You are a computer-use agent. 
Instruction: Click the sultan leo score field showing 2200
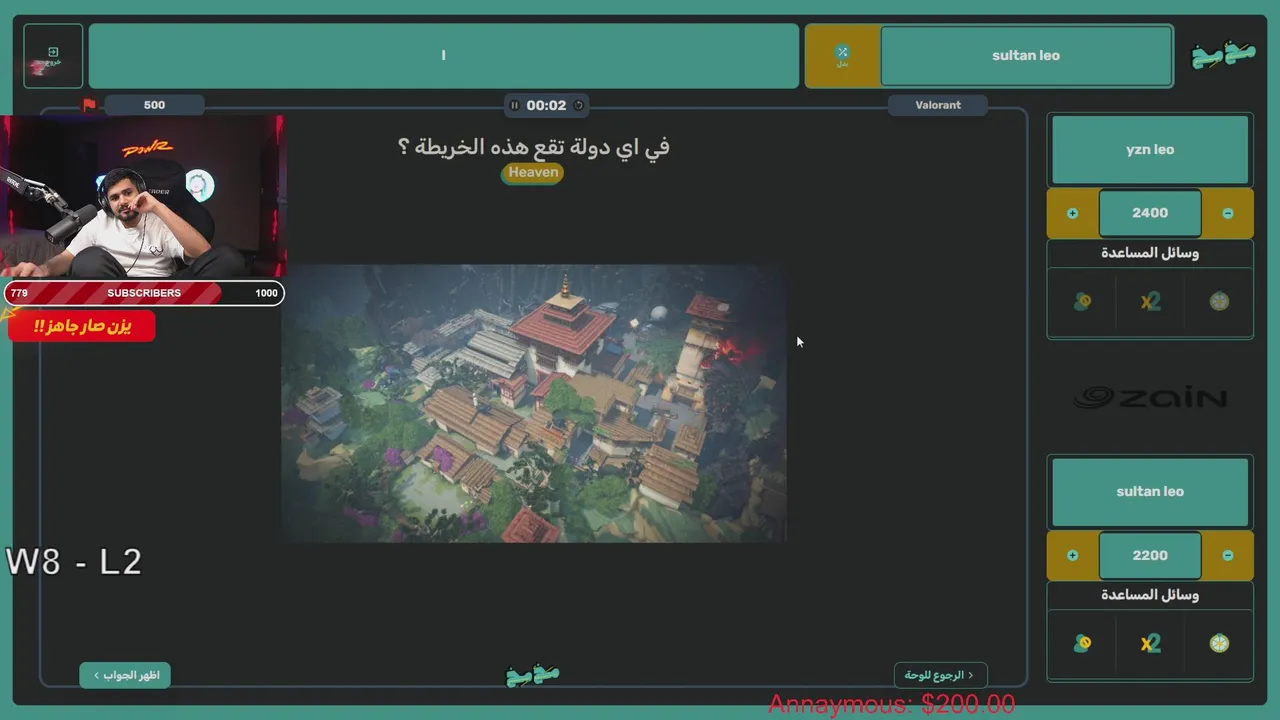1150,555
